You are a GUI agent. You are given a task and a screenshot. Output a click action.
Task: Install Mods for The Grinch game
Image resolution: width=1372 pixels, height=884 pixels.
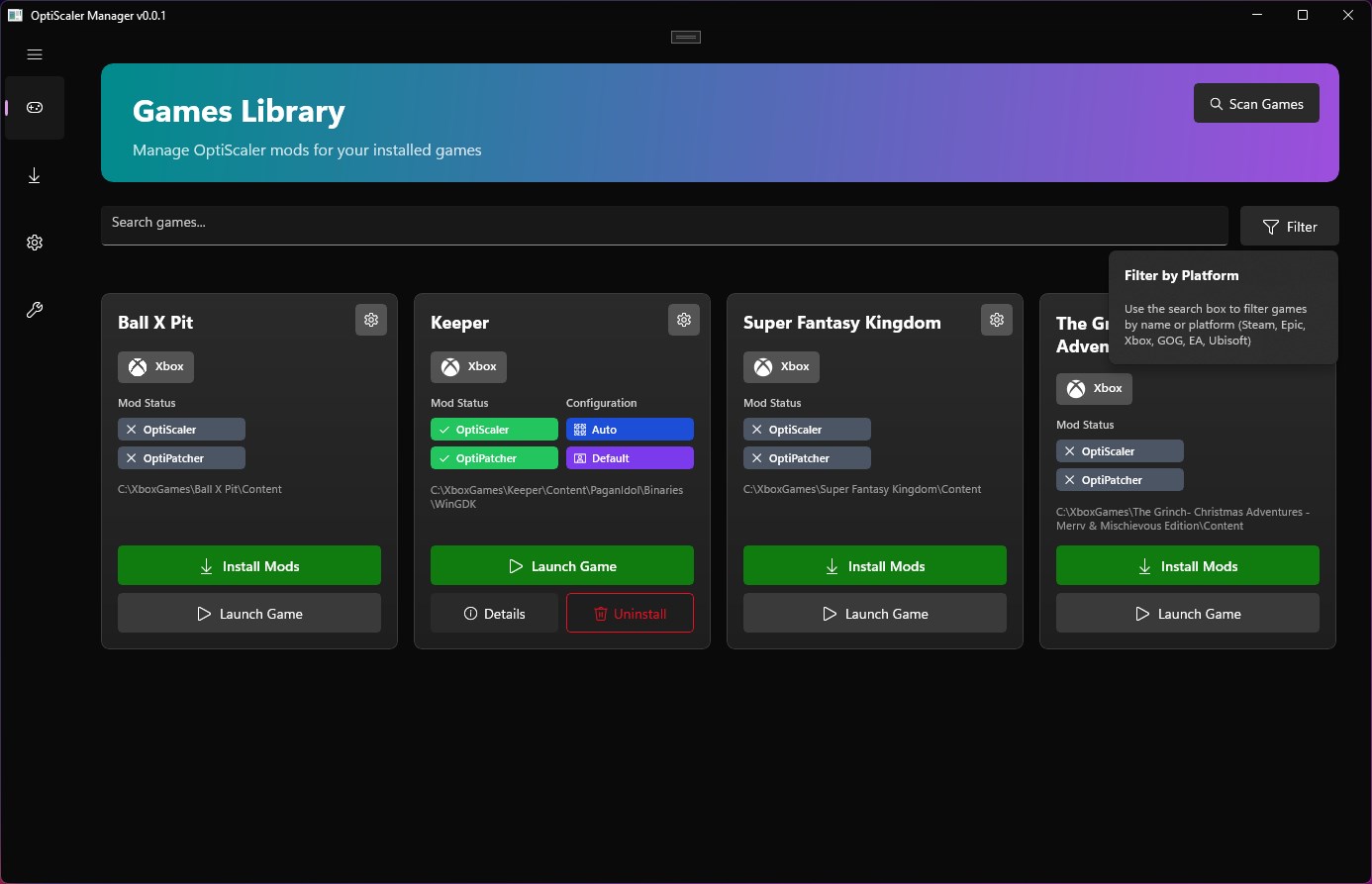point(1188,565)
